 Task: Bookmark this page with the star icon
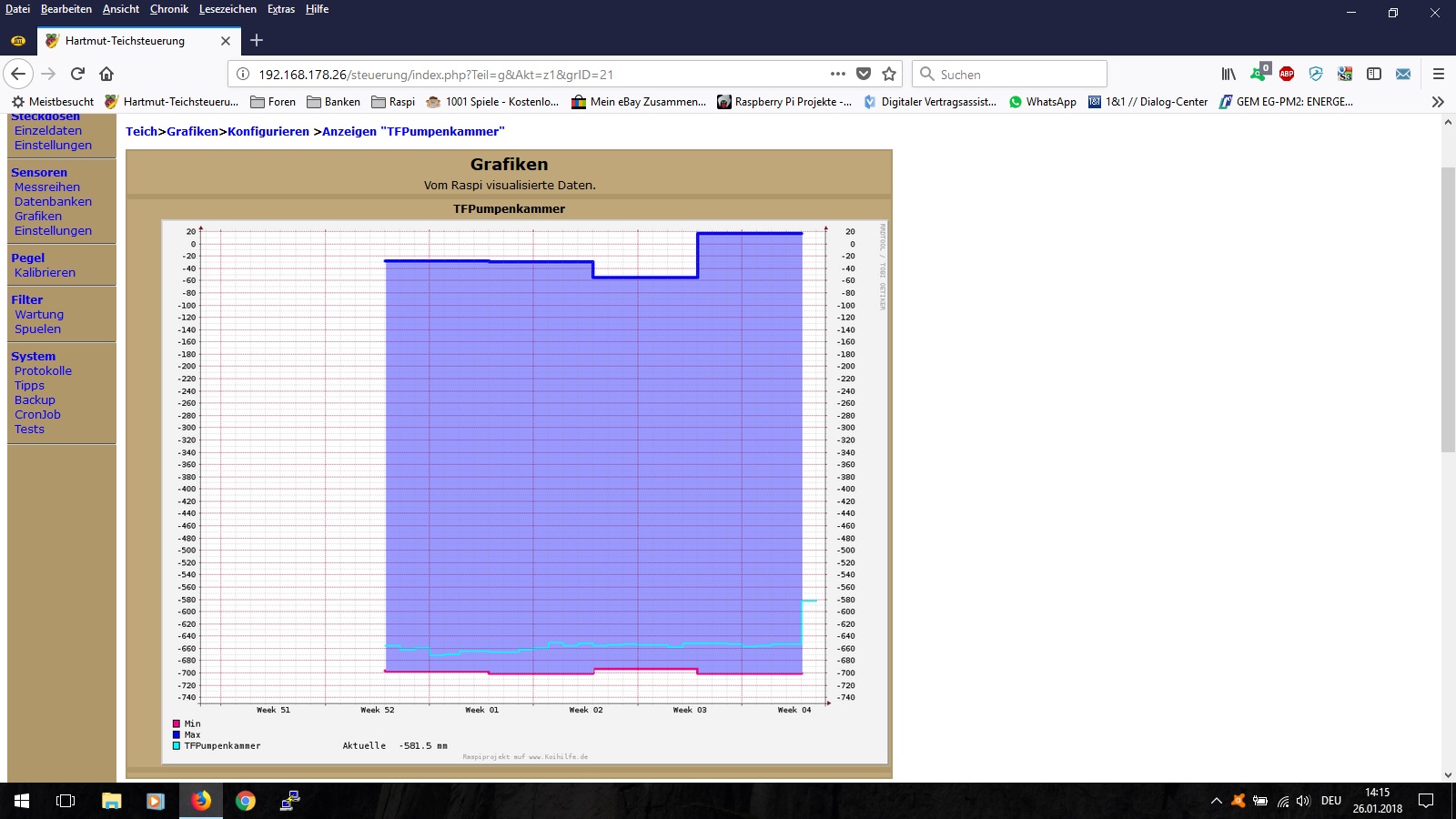889,74
